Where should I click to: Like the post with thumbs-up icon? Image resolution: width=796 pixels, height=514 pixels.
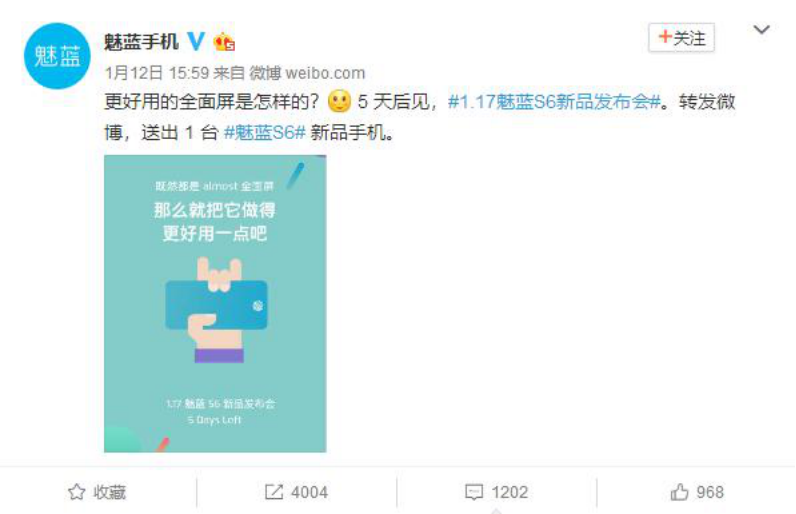(679, 492)
